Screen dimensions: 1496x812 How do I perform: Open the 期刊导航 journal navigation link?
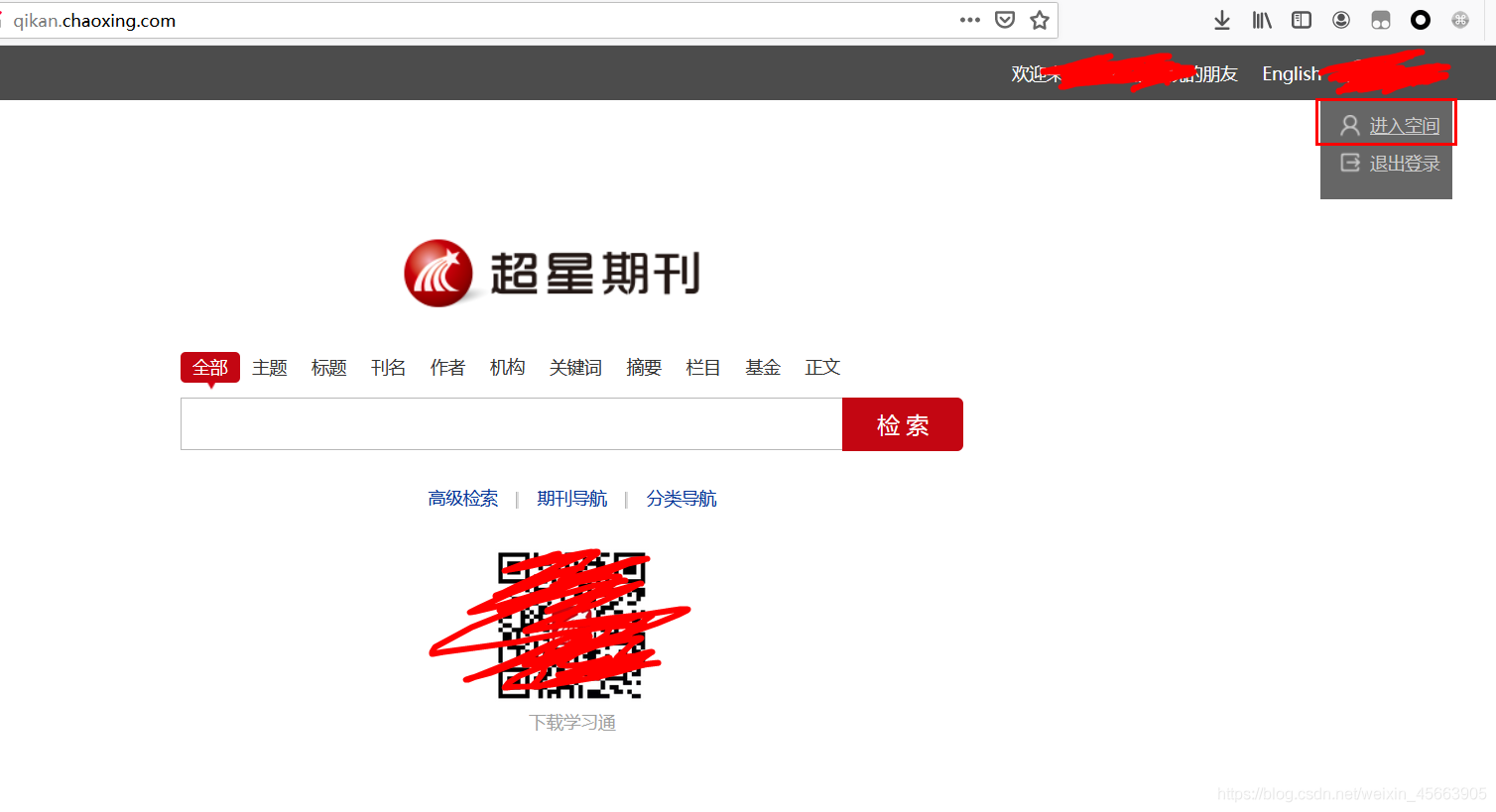(572, 499)
